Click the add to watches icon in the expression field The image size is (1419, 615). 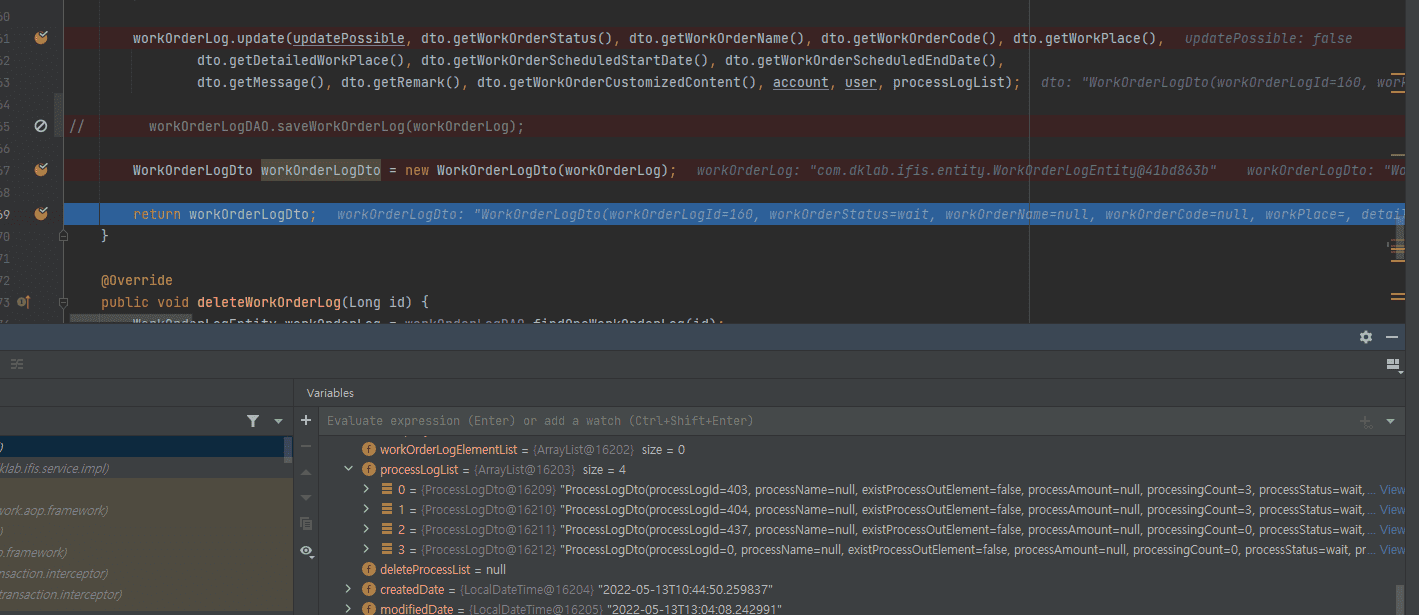1366,421
